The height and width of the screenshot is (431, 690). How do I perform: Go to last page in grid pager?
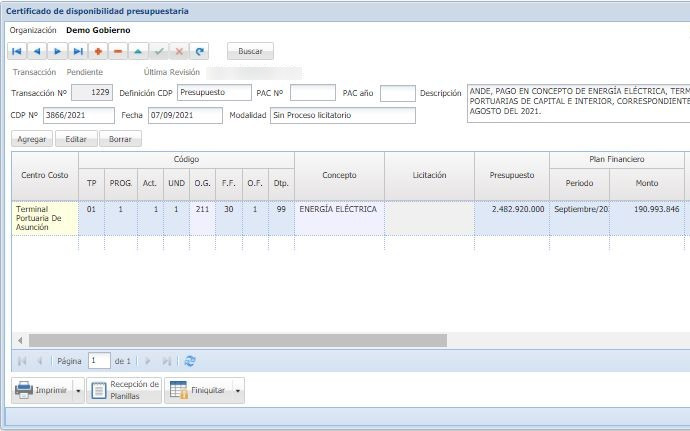pos(166,361)
